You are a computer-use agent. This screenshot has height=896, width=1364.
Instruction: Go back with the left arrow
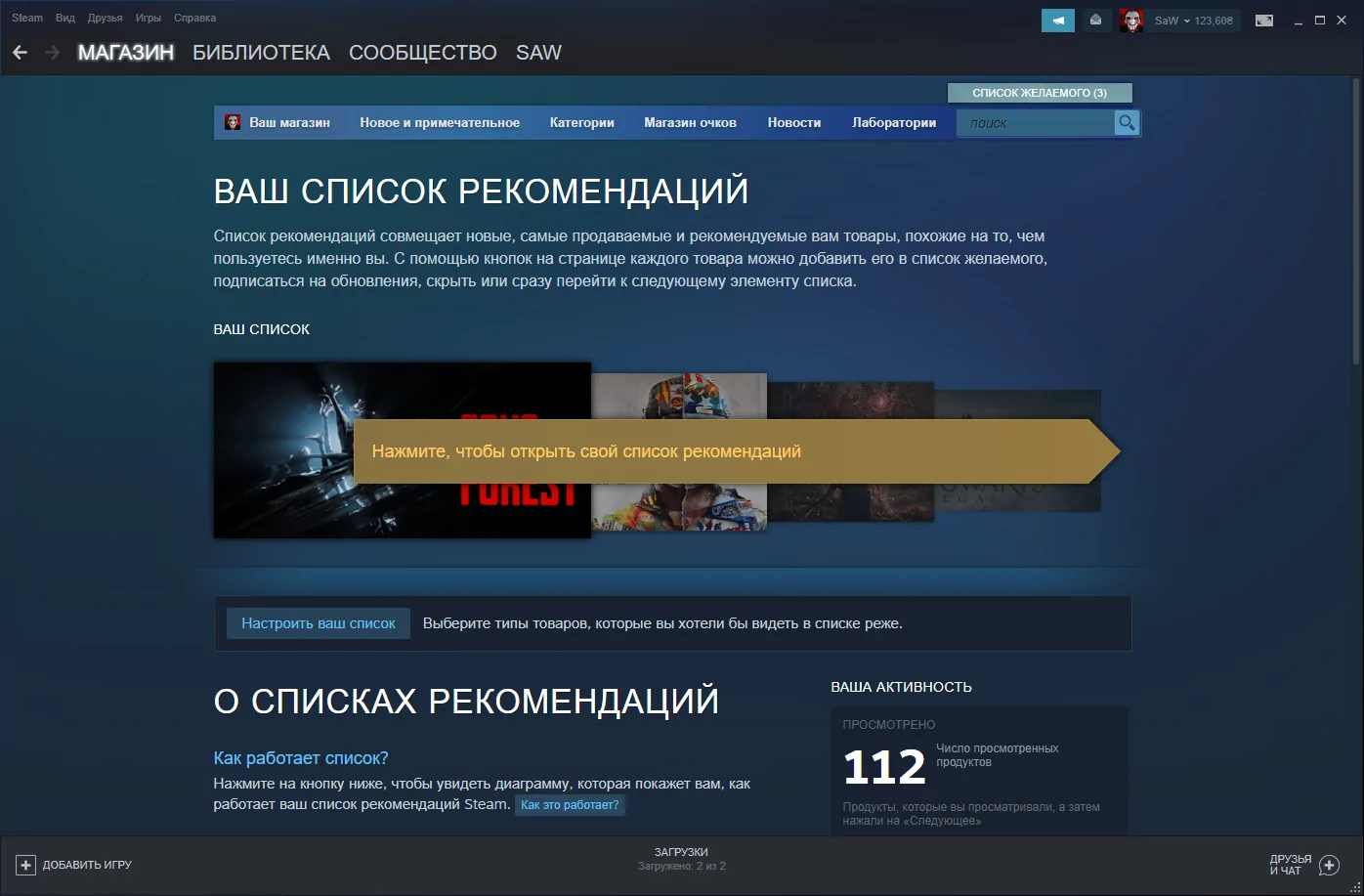click(20, 53)
